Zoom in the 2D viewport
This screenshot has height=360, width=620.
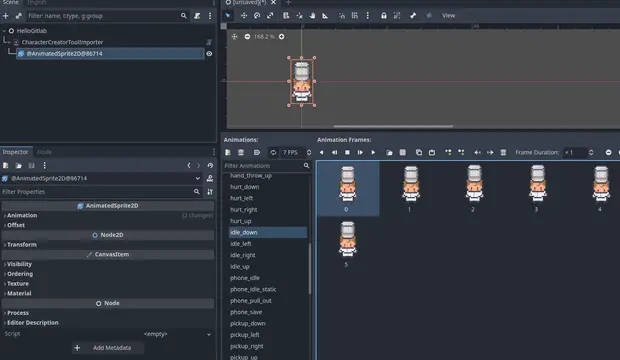(x=281, y=36)
